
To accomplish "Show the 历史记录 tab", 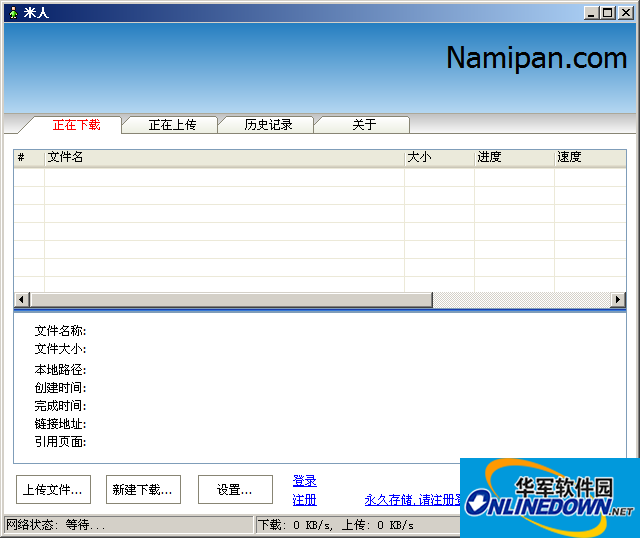I will pyautogui.click(x=268, y=125).
